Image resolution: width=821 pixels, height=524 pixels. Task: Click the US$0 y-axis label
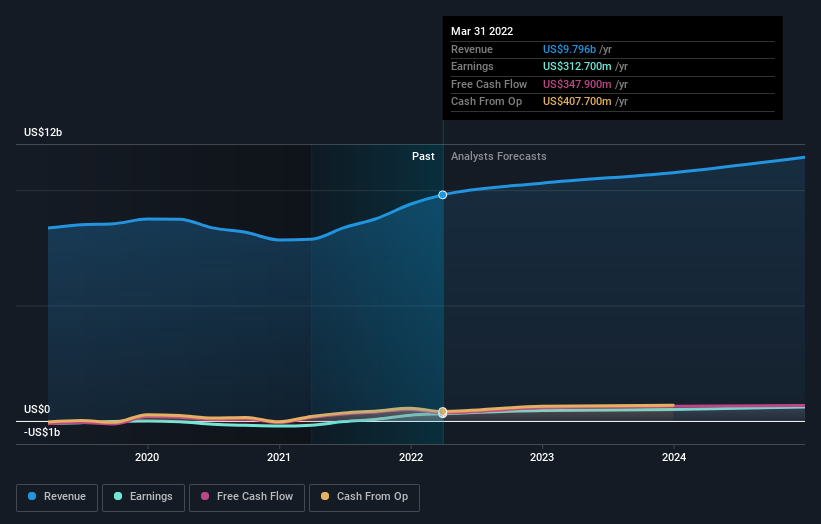tap(37, 409)
